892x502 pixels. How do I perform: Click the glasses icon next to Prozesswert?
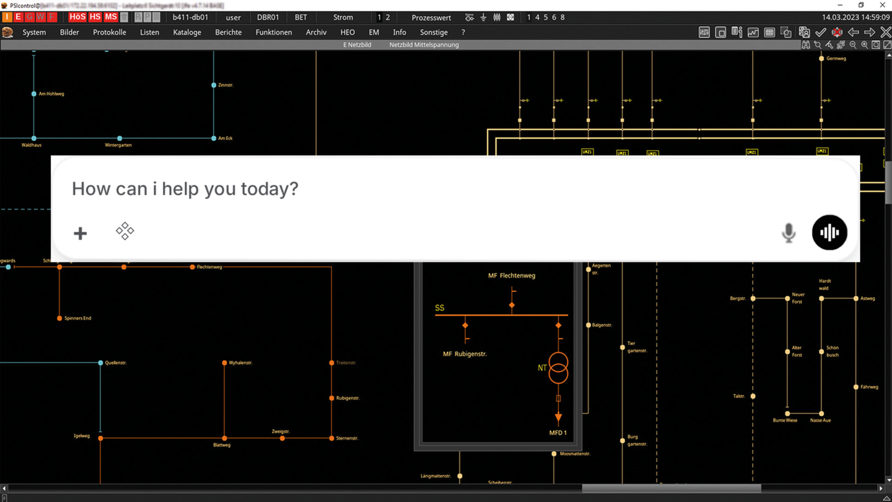[469, 18]
